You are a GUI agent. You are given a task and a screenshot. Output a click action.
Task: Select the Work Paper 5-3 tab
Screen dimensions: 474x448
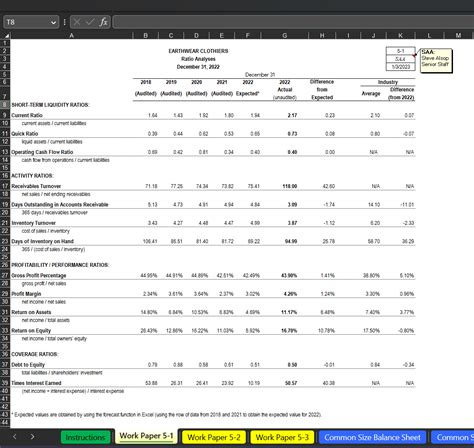pos(282,437)
